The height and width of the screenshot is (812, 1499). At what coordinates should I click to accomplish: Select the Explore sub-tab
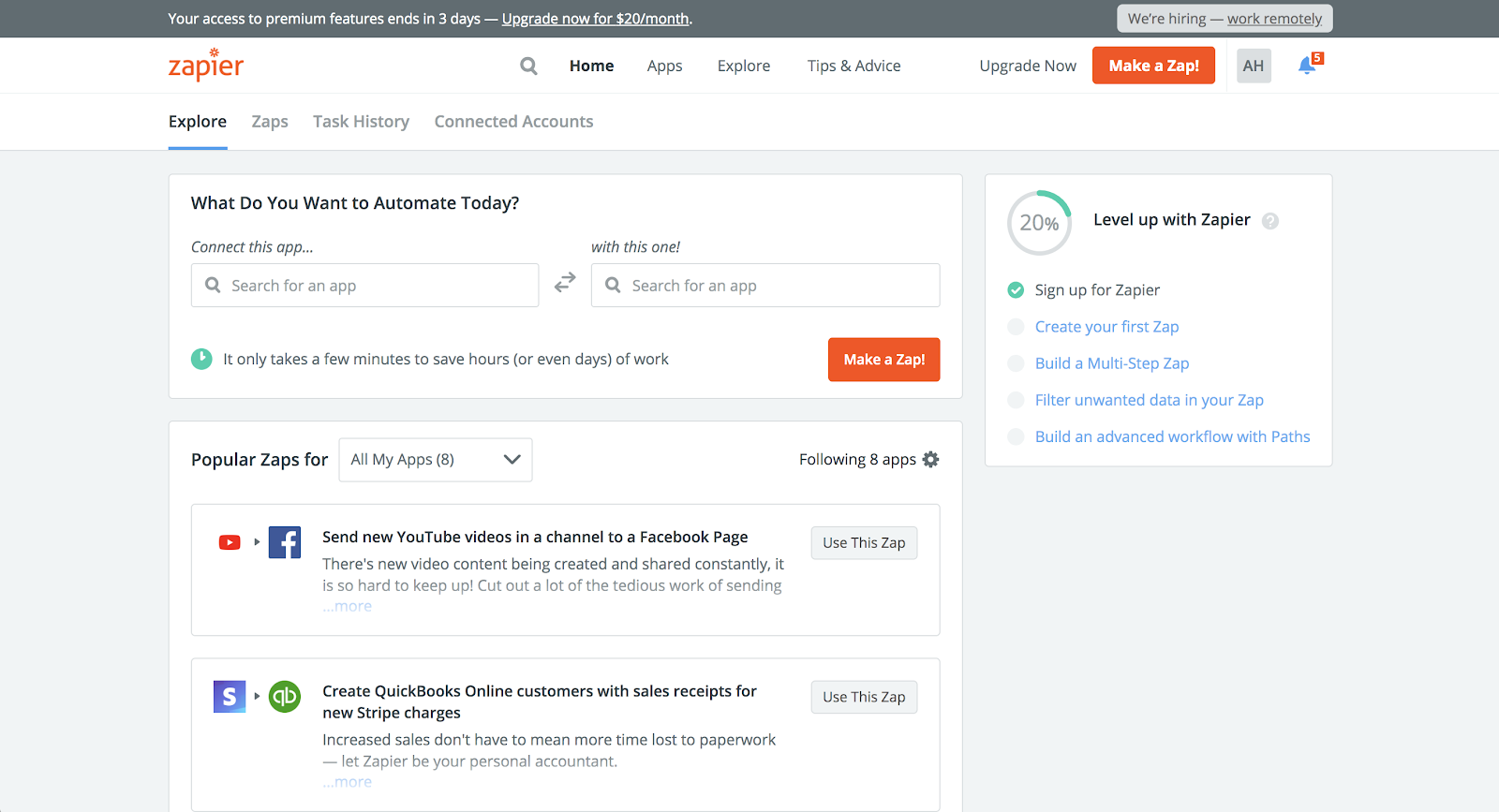tap(198, 122)
